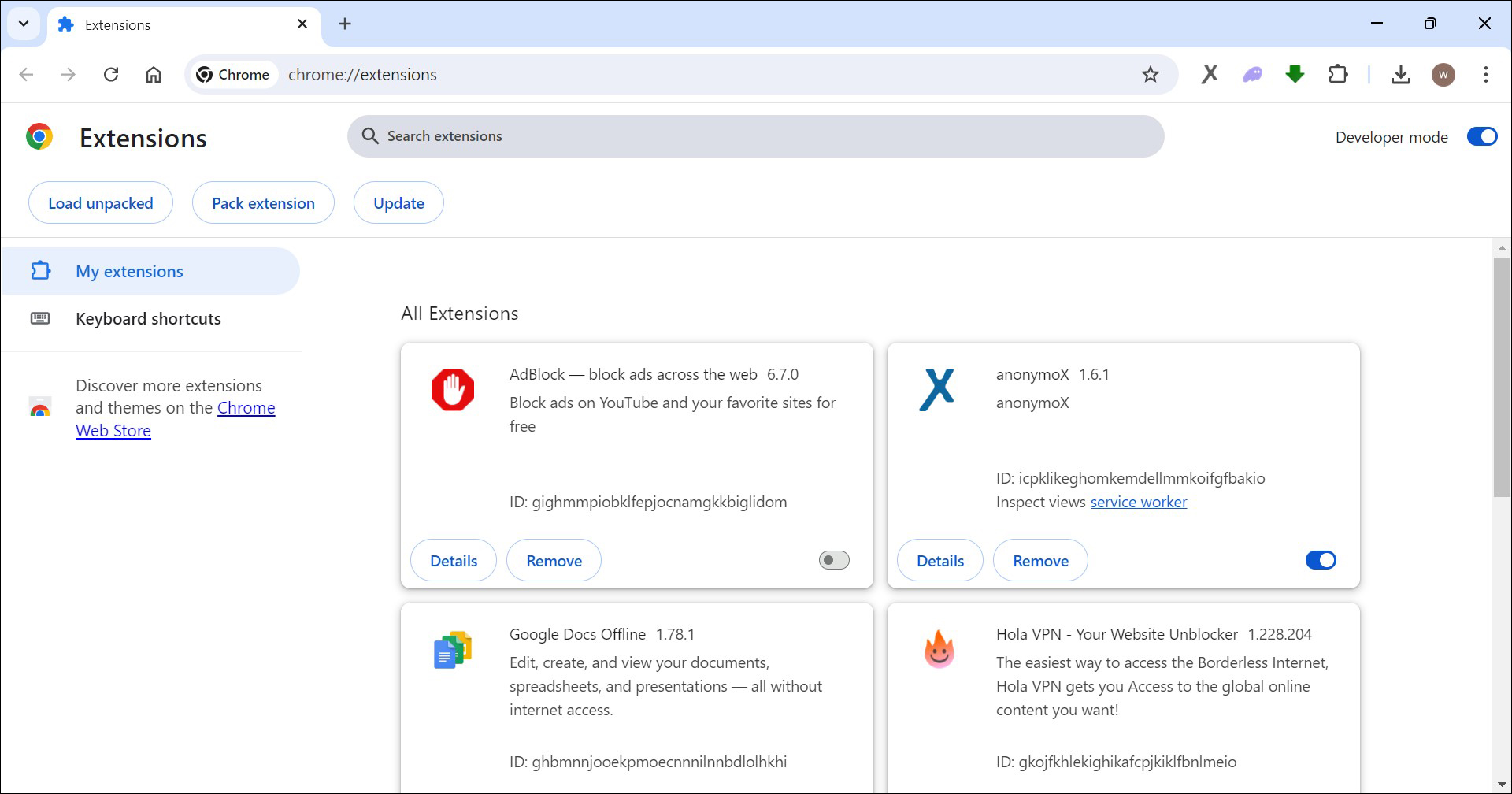
Task: Bookmark this page via the star icon
Action: [1150, 74]
